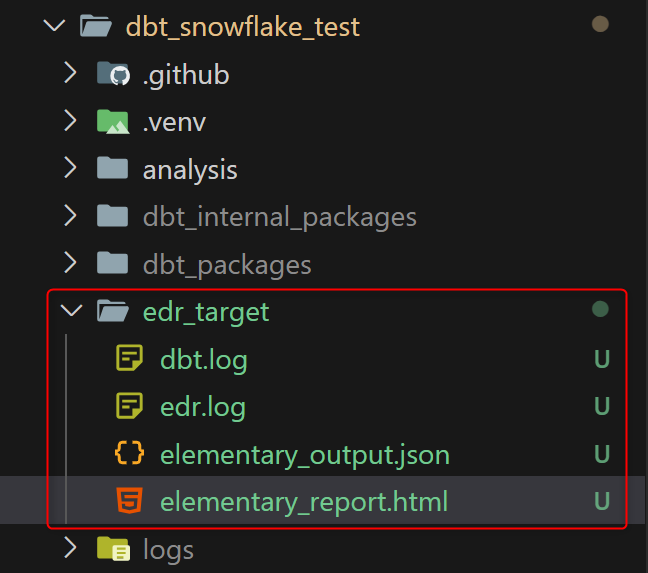The image size is (648, 573).
Task: Select the logs folder label
Action: pos(168,551)
